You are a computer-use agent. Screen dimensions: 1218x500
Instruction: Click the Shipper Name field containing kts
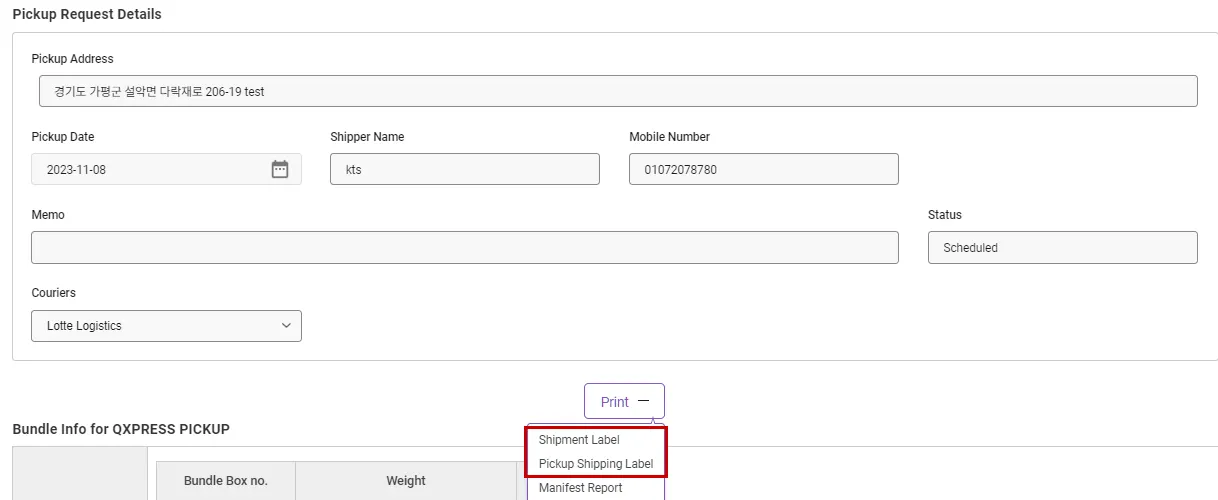[x=464, y=169]
